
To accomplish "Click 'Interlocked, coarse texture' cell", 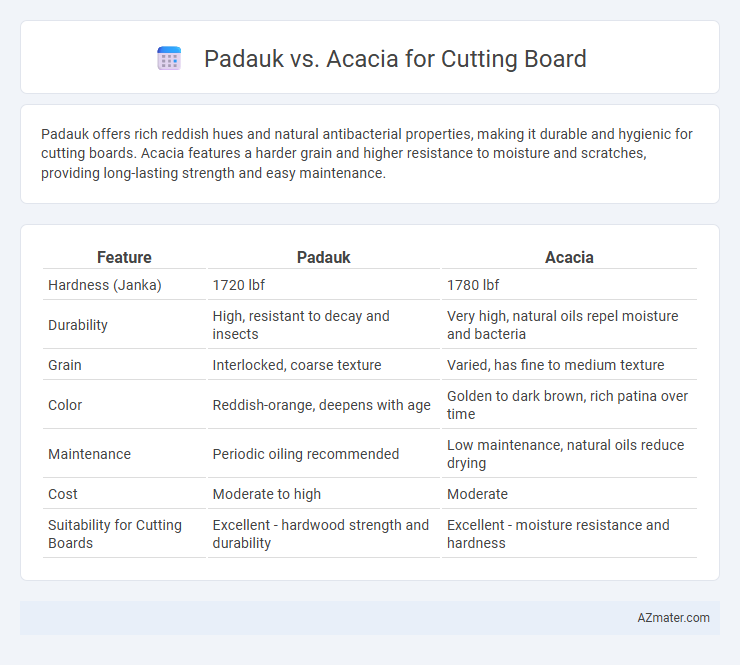I will pyautogui.click(x=297, y=365).
